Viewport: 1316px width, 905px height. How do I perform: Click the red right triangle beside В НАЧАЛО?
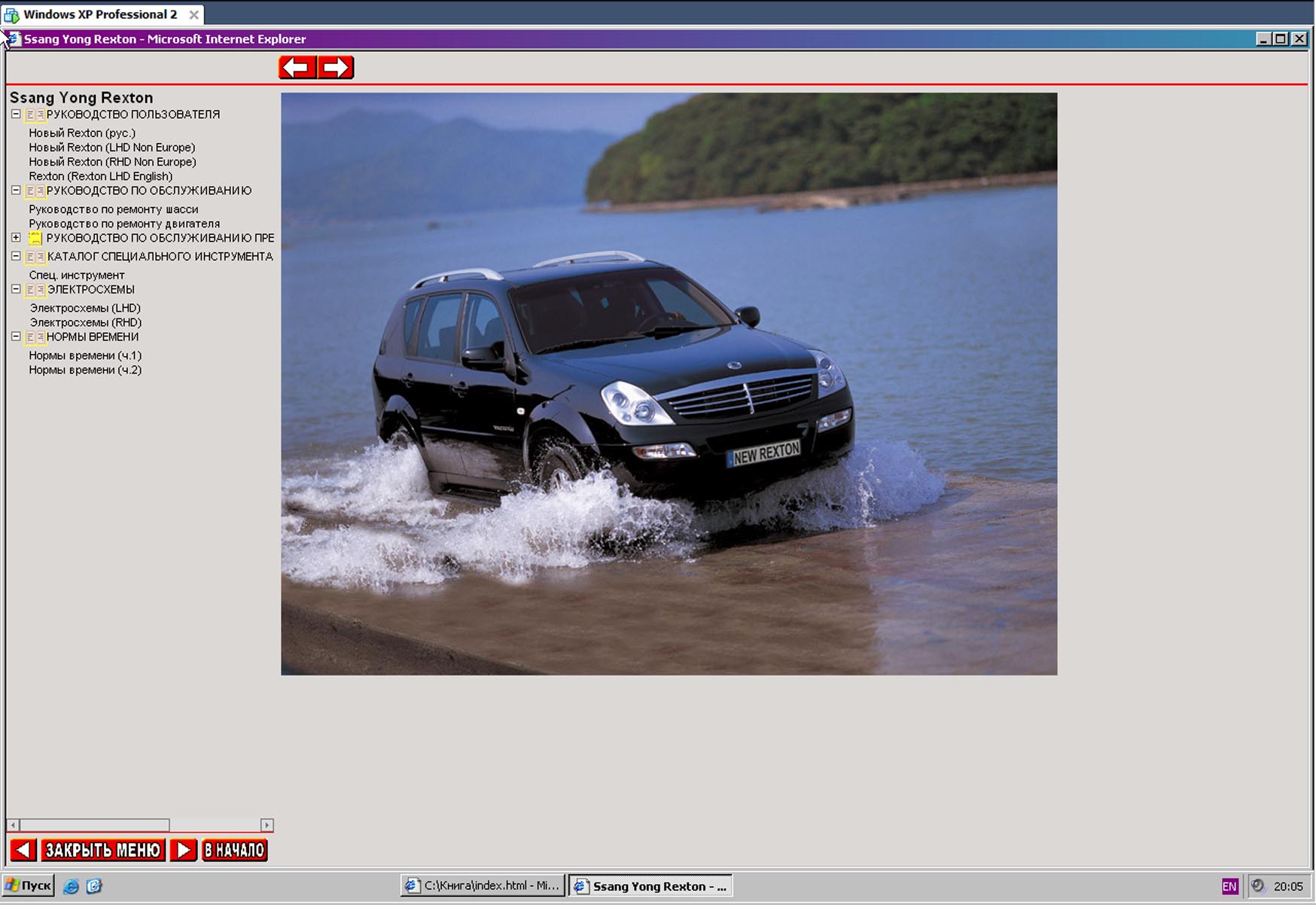pos(183,850)
